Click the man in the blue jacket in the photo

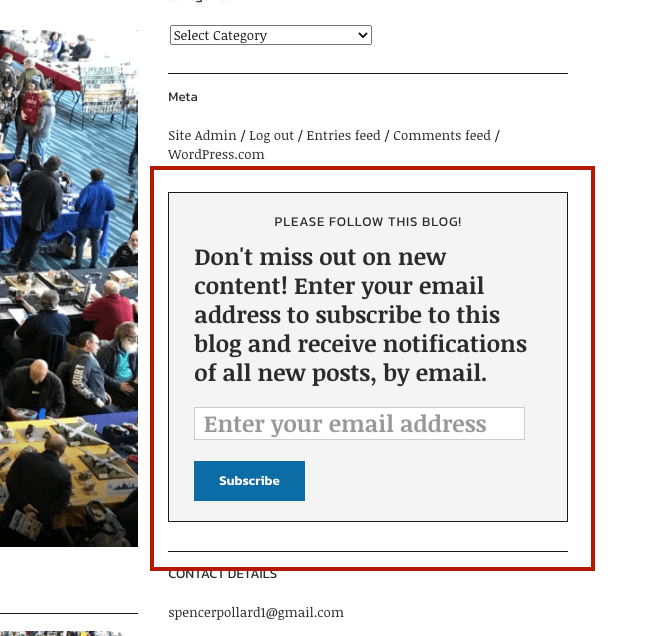pyautogui.click(x=93, y=217)
